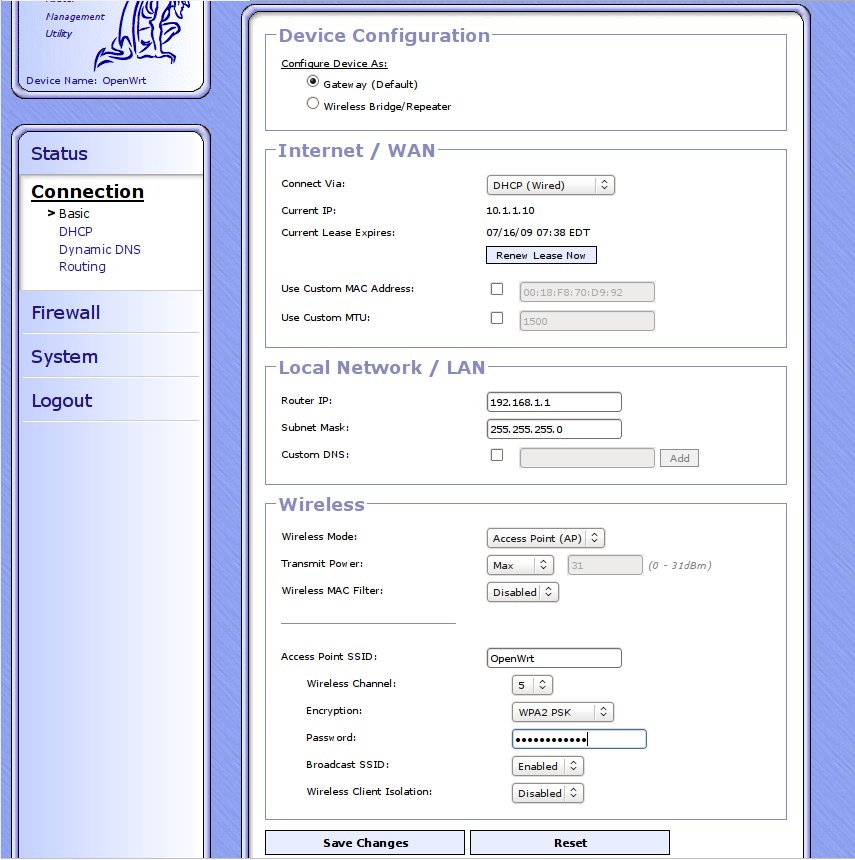Image resolution: width=855 pixels, height=860 pixels.
Task: Click the Gargoyle router logo image
Action: [x=144, y=34]
